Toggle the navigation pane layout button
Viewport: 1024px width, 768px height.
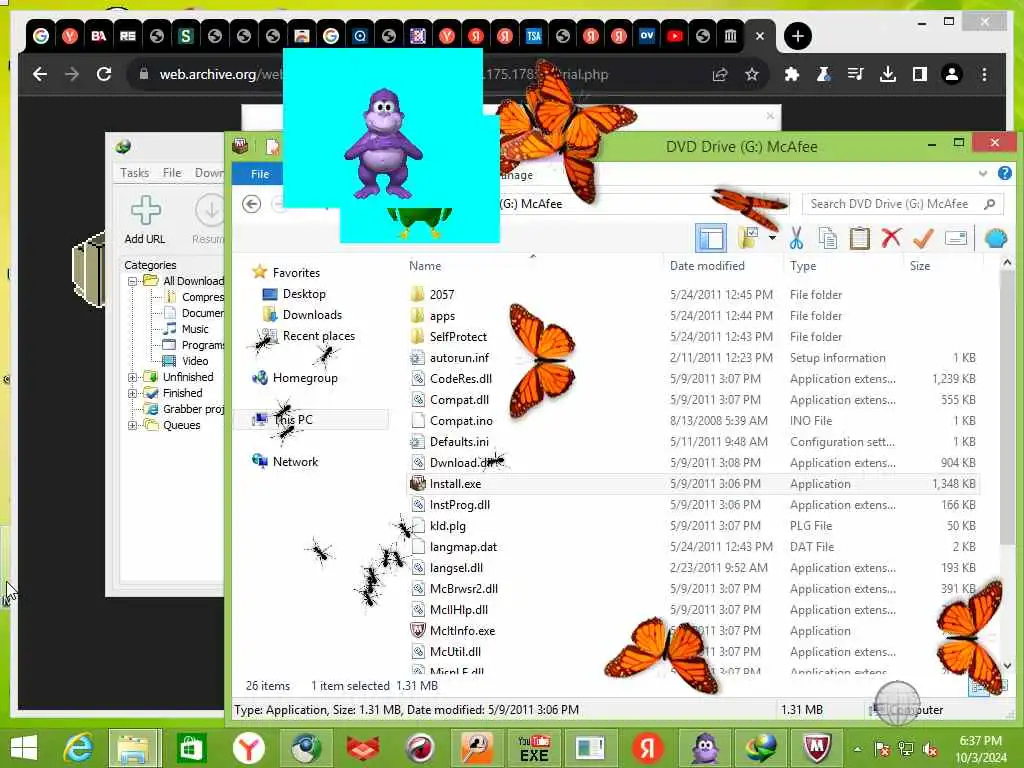tap(711, 238)
